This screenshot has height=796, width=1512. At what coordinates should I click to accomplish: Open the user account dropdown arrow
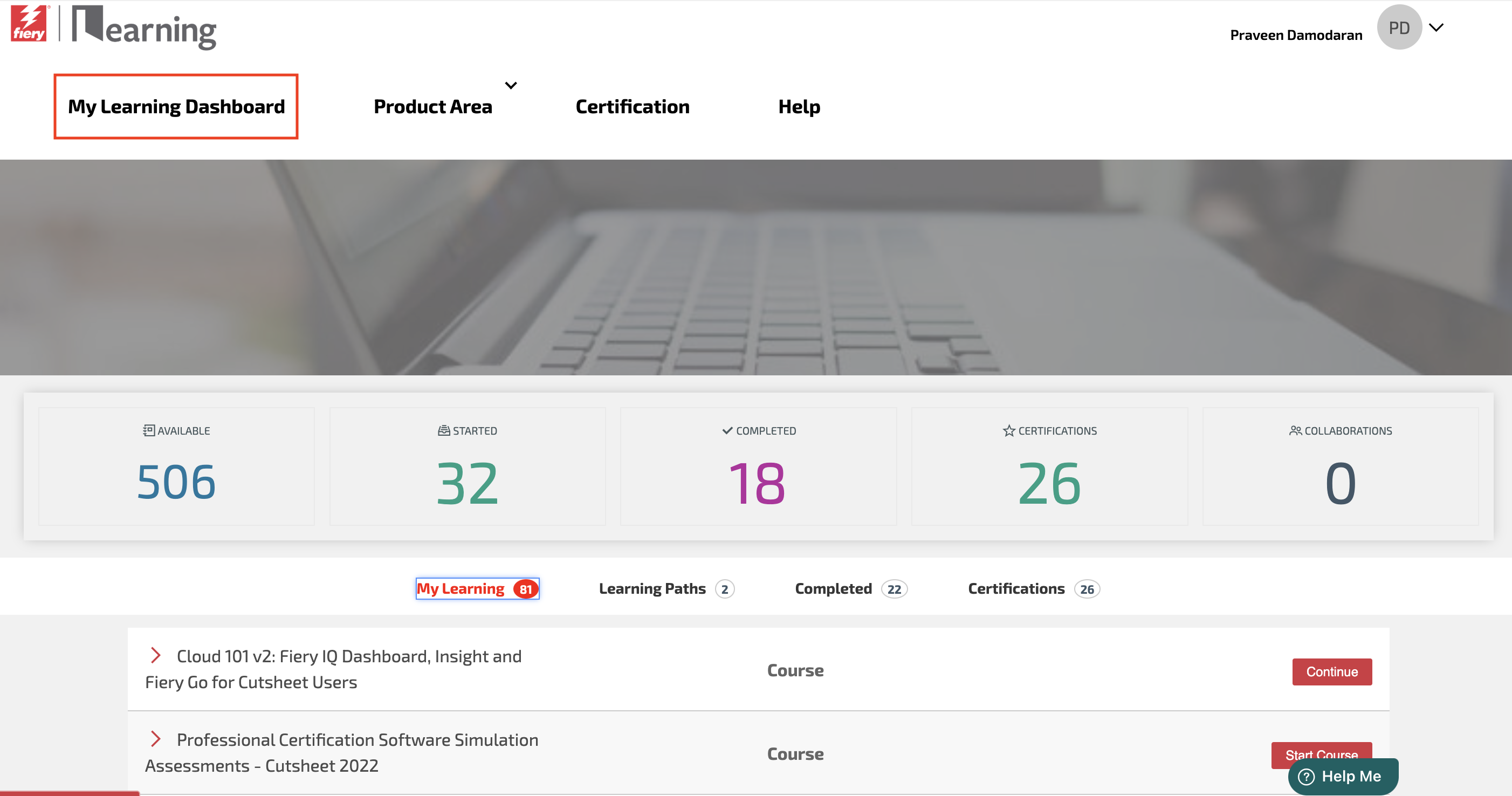point(1435,28)
